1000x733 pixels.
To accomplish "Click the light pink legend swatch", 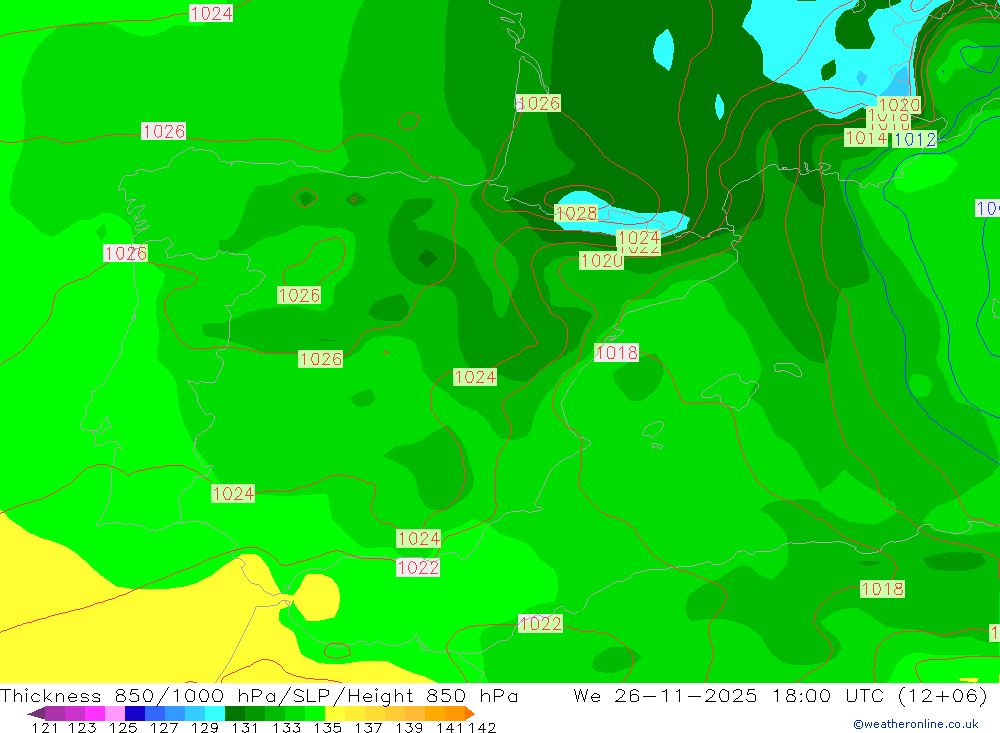I will pos(115,713).
